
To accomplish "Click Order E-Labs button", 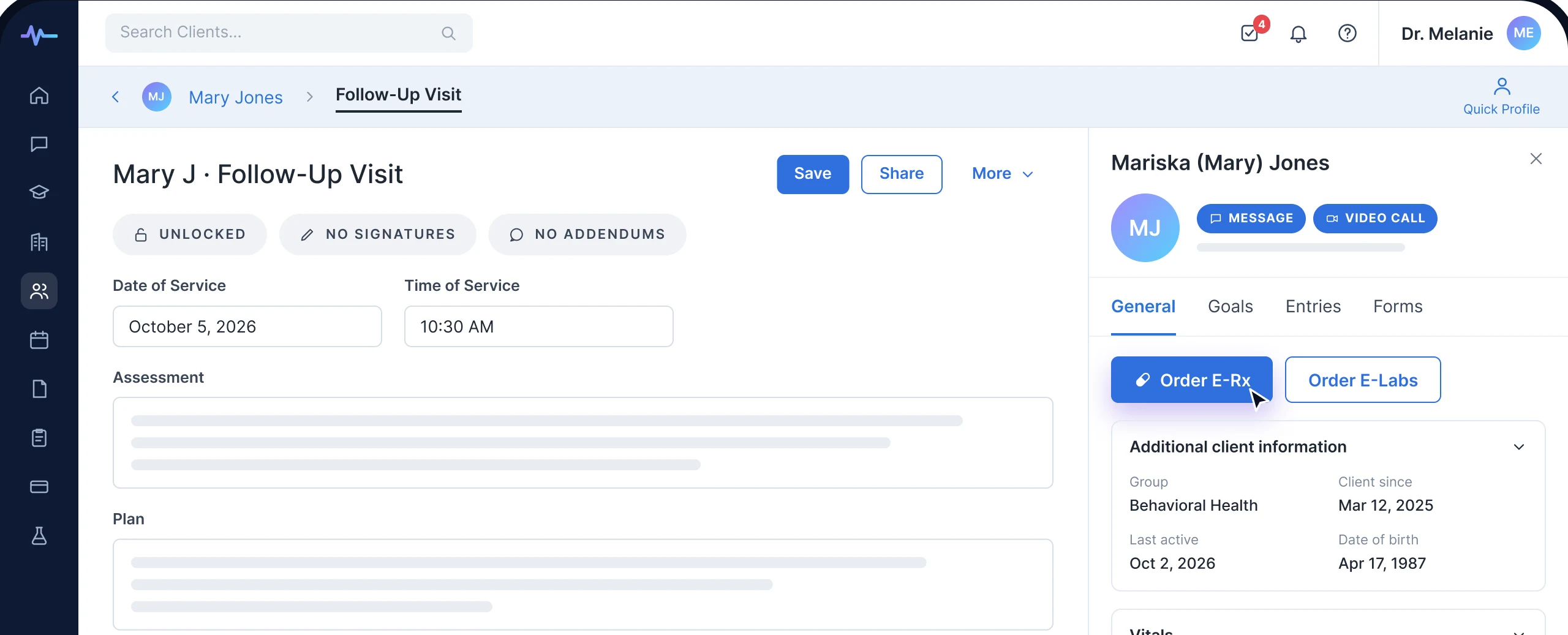I will pos(1363,380).
